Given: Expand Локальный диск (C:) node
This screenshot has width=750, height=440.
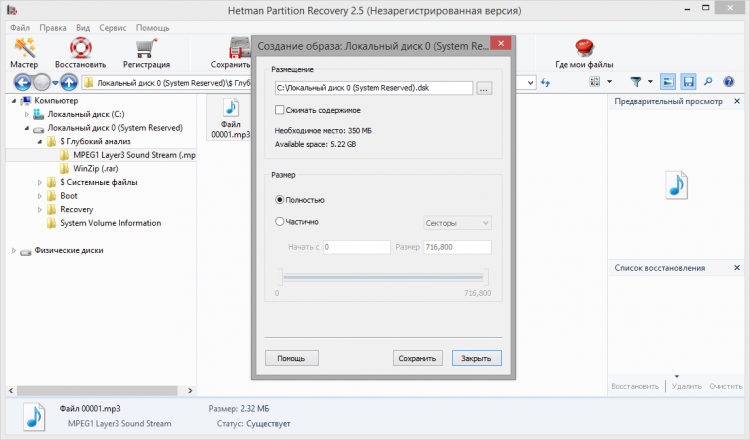Looking at the screenshot, I should coord(27,114).
